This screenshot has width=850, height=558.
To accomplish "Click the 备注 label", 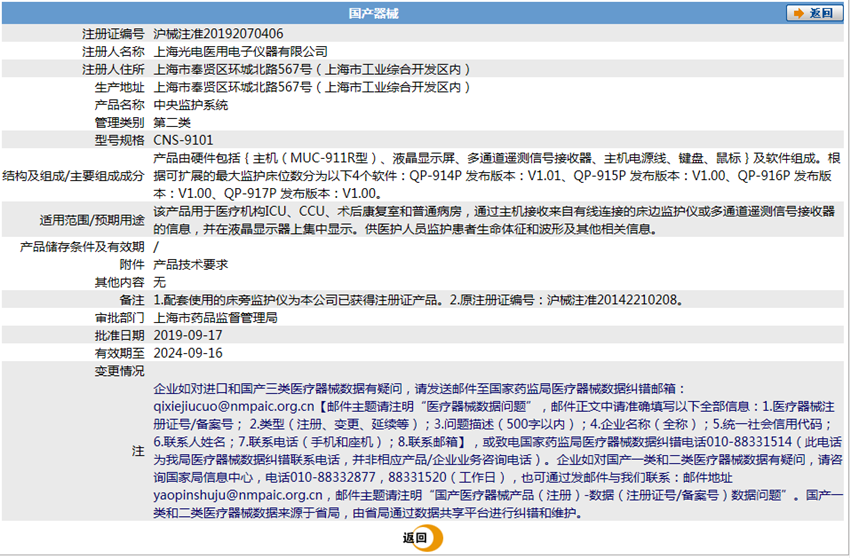I will coord(132,300).
